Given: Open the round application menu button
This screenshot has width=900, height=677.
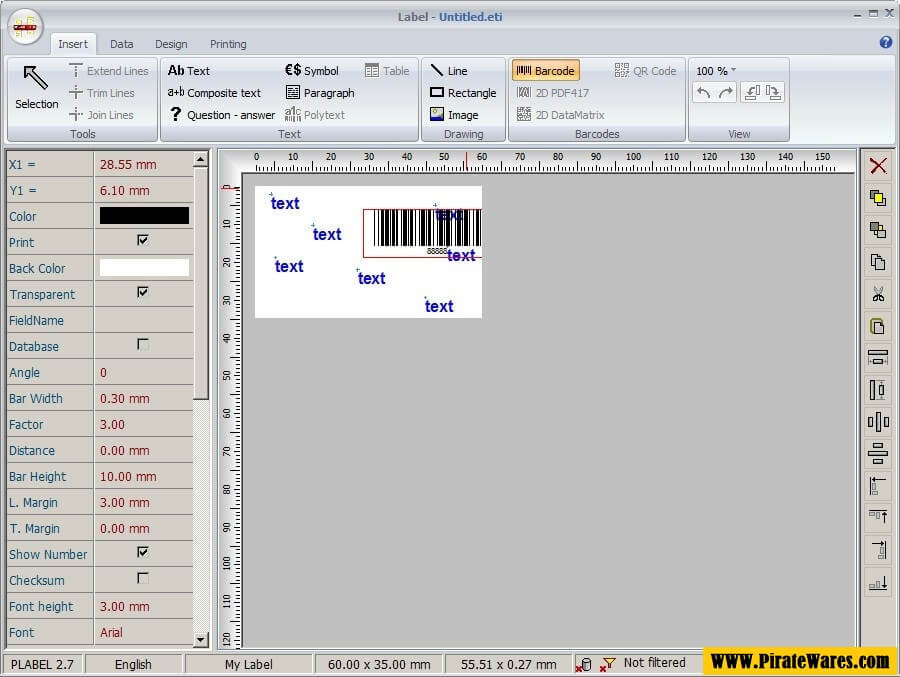Looking at the screenshot, I should (25, 25).
